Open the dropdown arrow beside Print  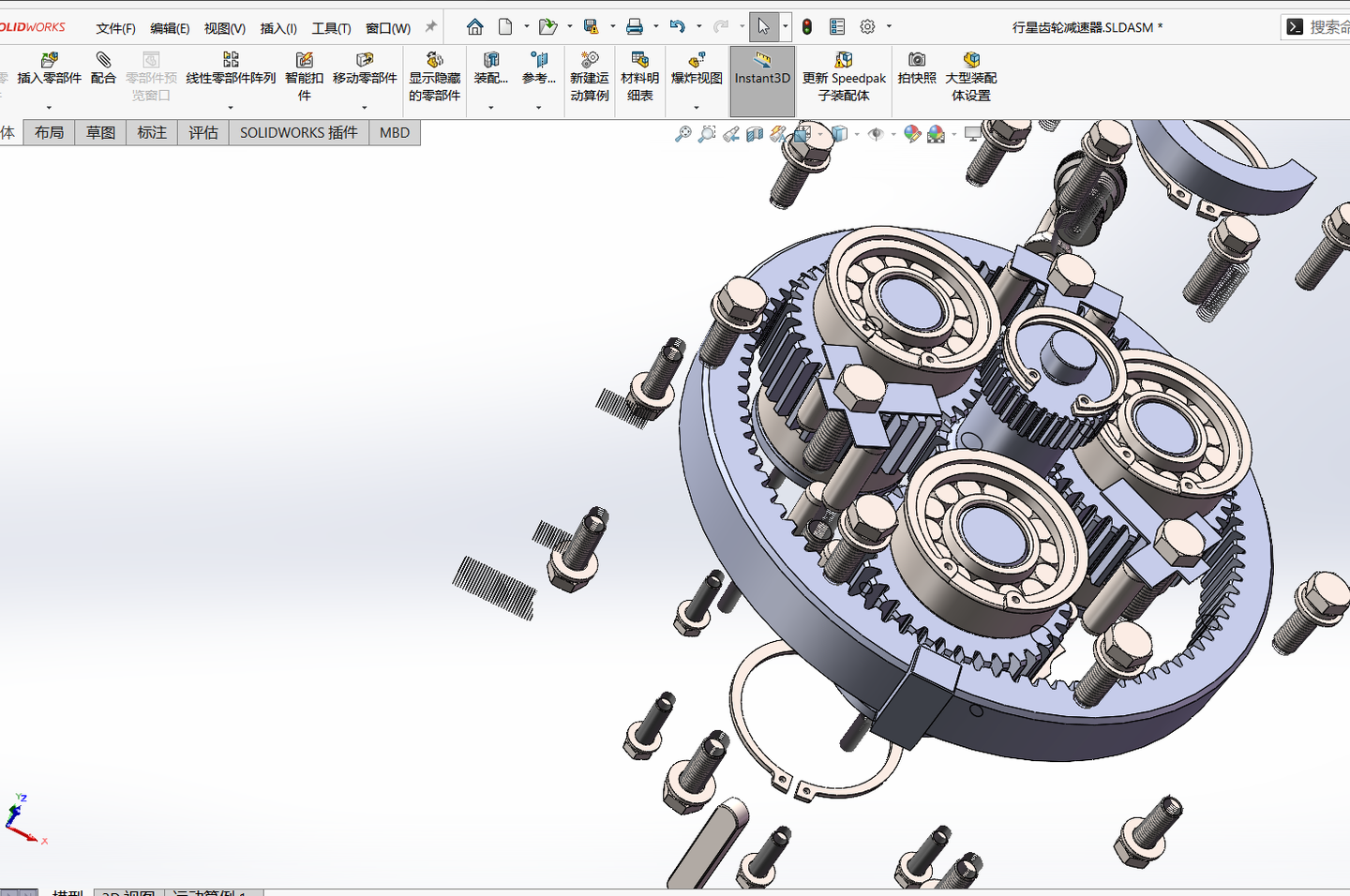(655, 26)
